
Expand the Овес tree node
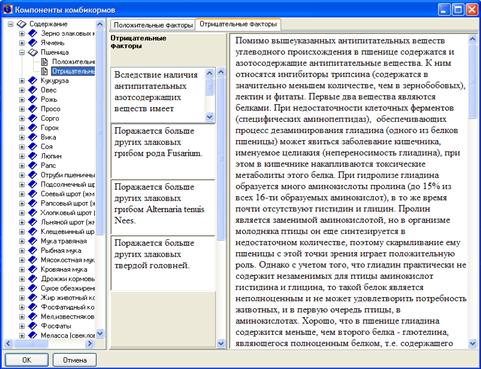(22, 90)
